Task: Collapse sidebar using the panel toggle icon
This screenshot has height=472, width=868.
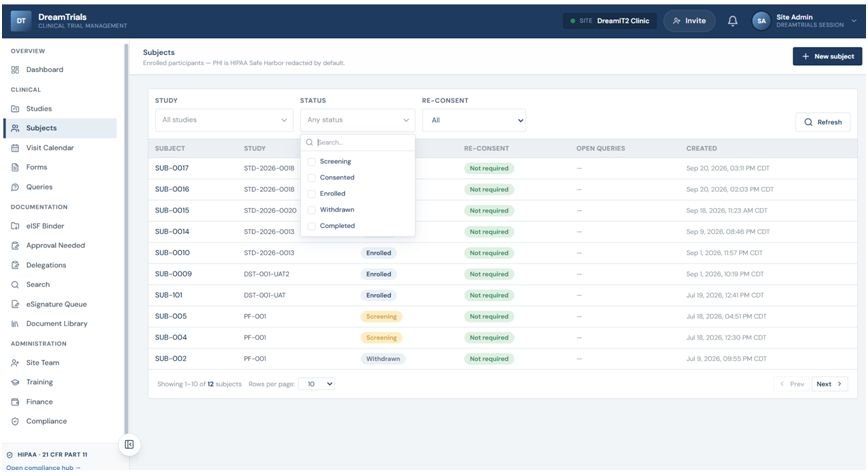Action: pyautogui.click(x=129, y=444)
